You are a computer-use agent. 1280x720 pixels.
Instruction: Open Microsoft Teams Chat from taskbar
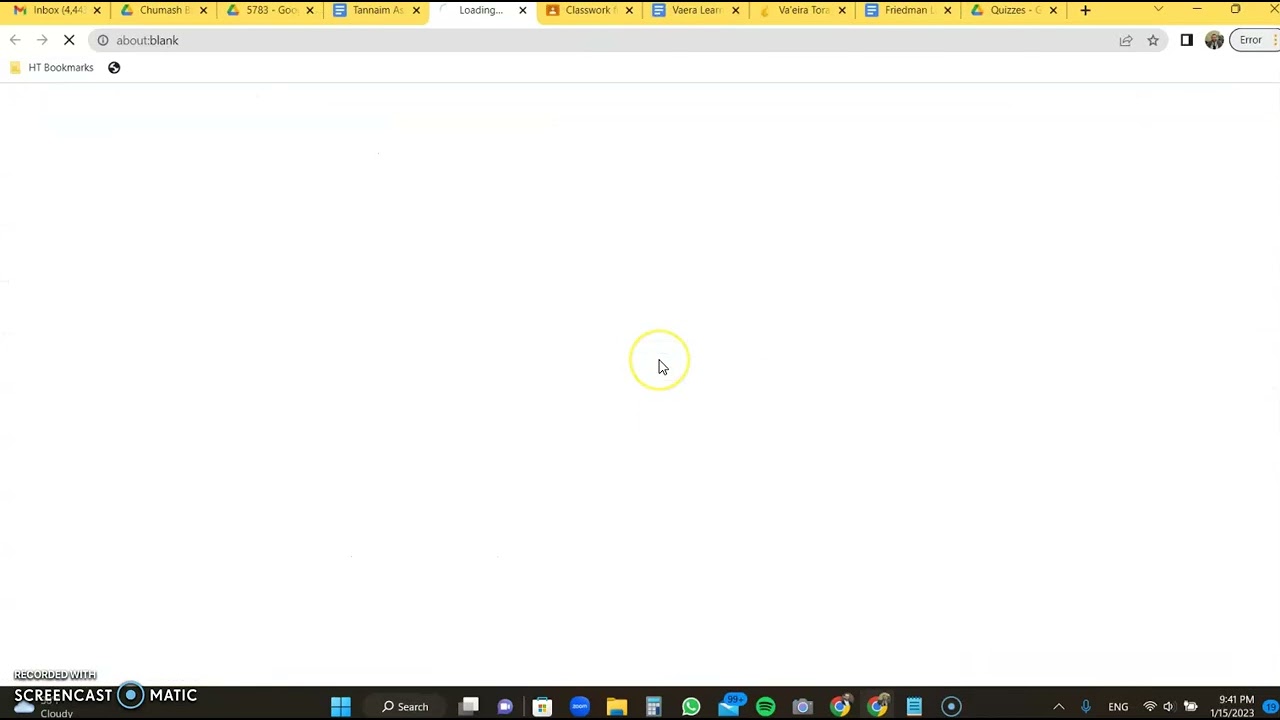coord(505,707)
